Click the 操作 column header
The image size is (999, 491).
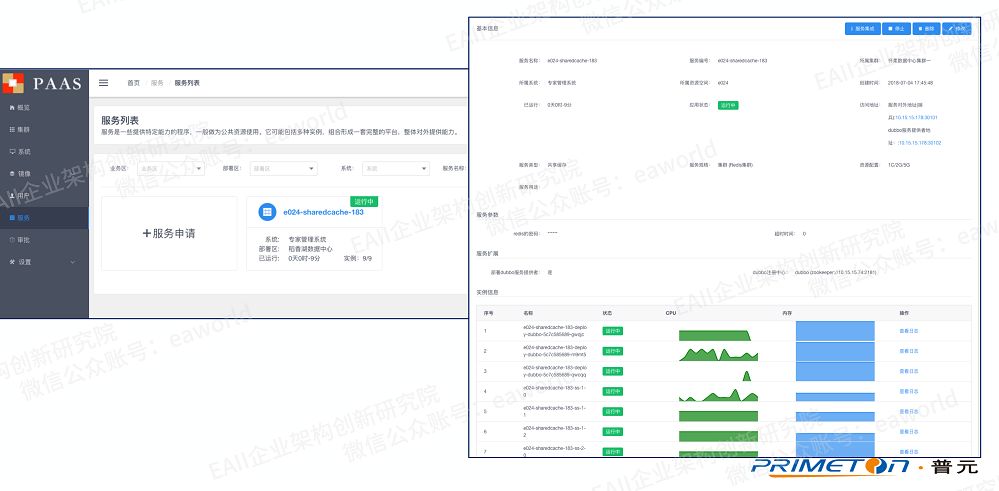pyautogui.click(x=903, y=313)
